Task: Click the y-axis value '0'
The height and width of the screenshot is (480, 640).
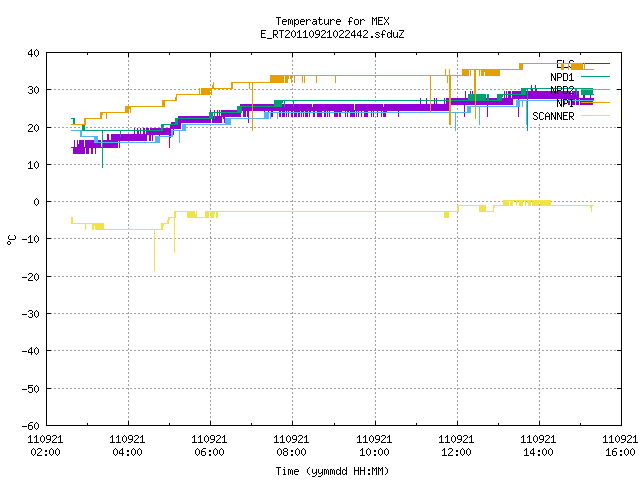Action: pos(37,202)
